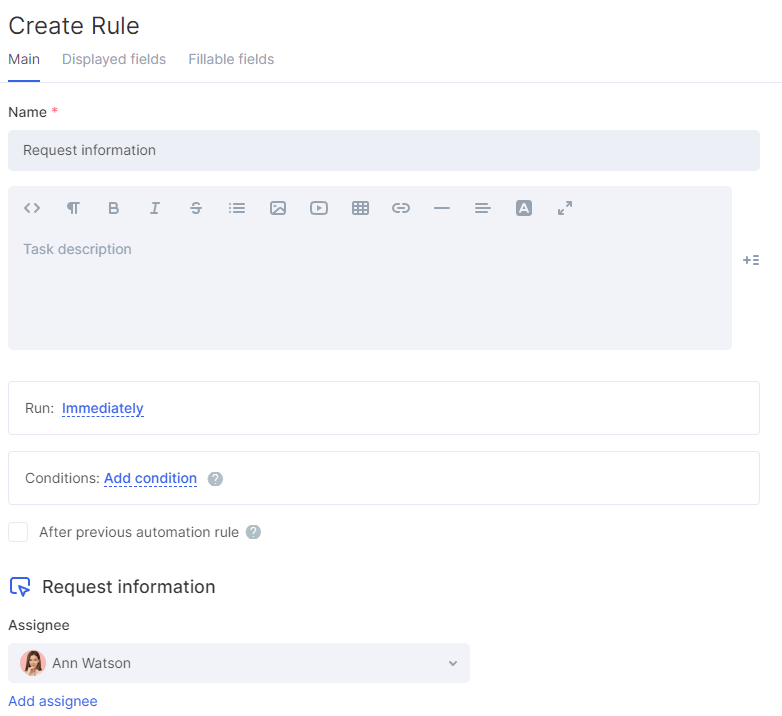
Task: Insert a table into description
Action: (360, 208)
